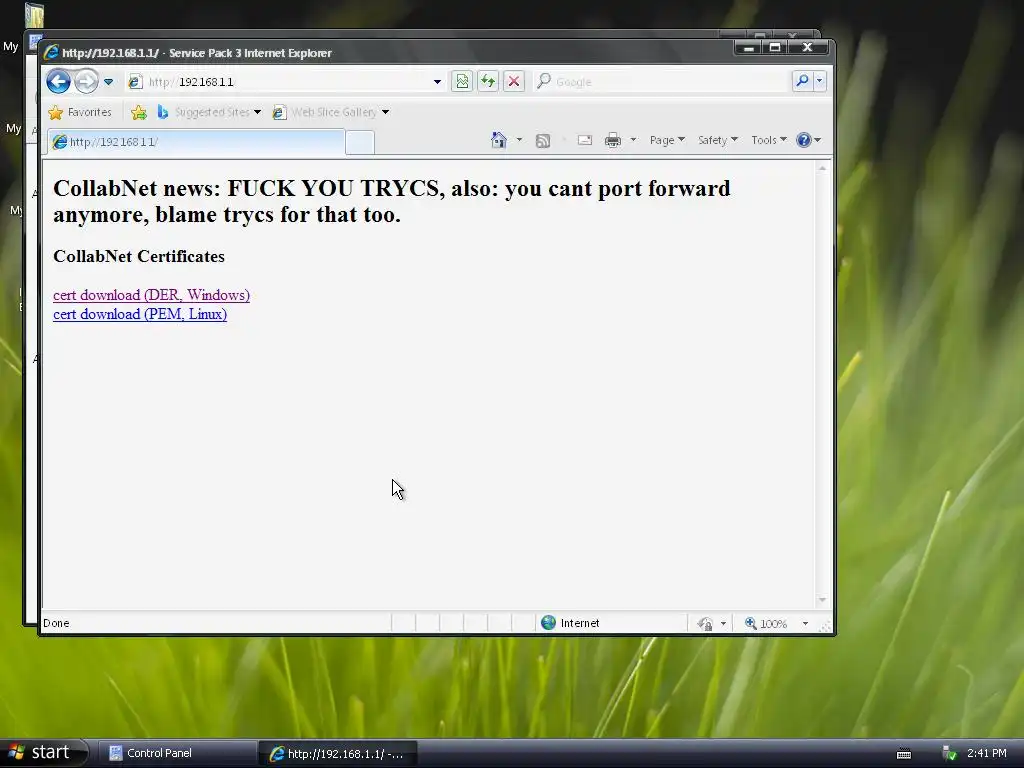
Task: Open the zoom level 100% control
Action: [x=766, y=624]
